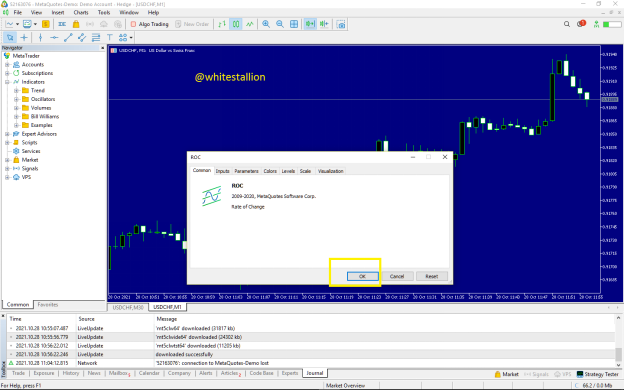Expand the Volumes folder
The width and height of the screenshot is (624, 390).
tap(16, 108)
